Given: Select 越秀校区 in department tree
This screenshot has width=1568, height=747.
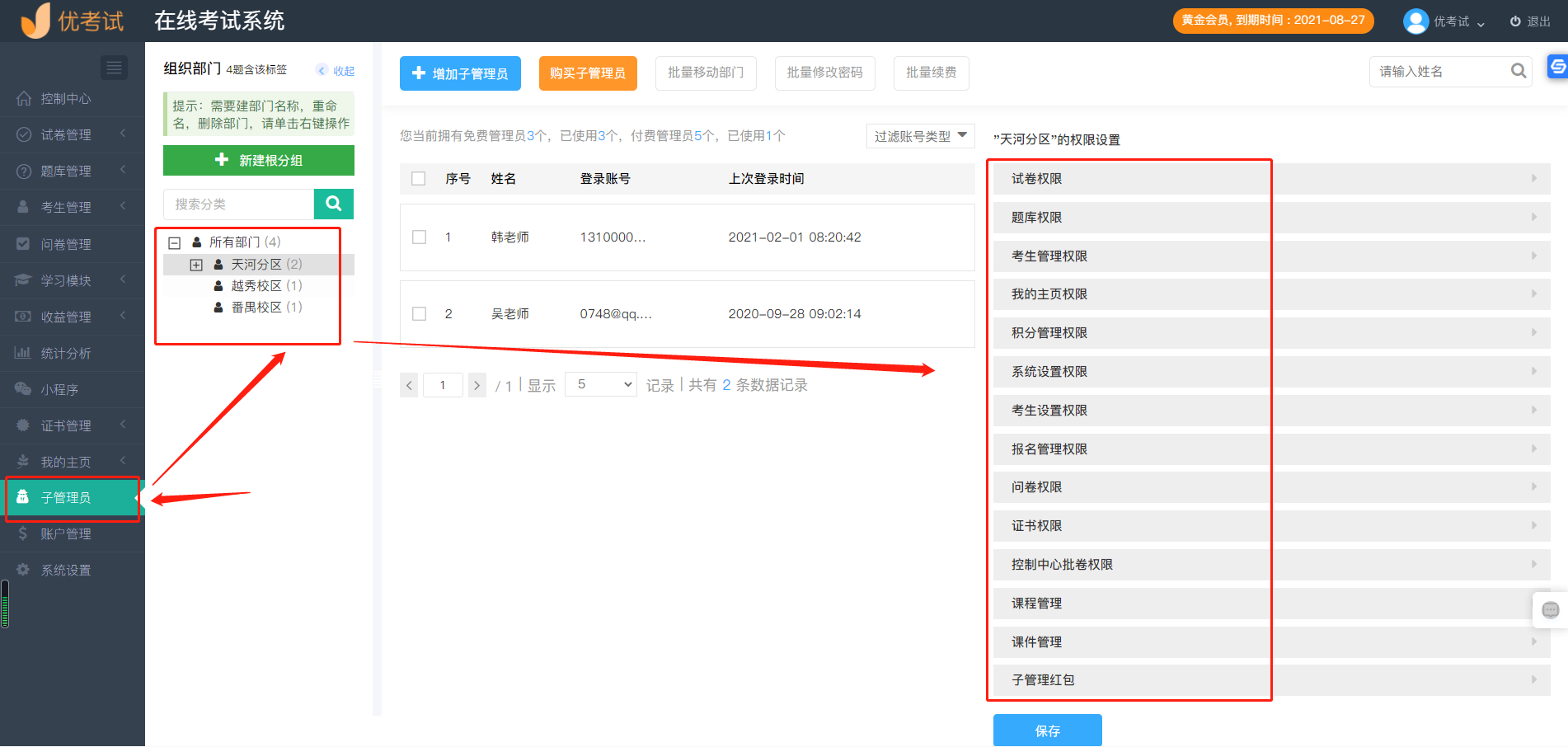Looking at the screenshot, I should coord(256,286).
